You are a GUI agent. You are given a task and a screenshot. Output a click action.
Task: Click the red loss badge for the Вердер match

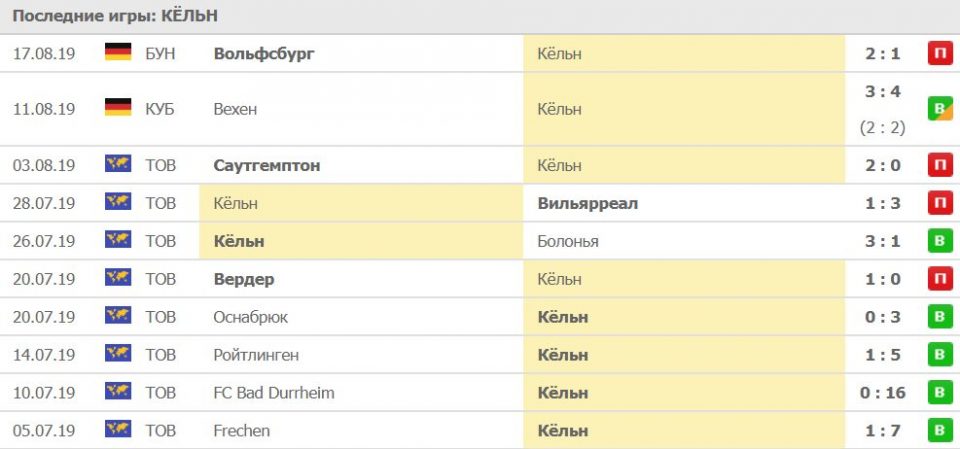pos(939,279)
